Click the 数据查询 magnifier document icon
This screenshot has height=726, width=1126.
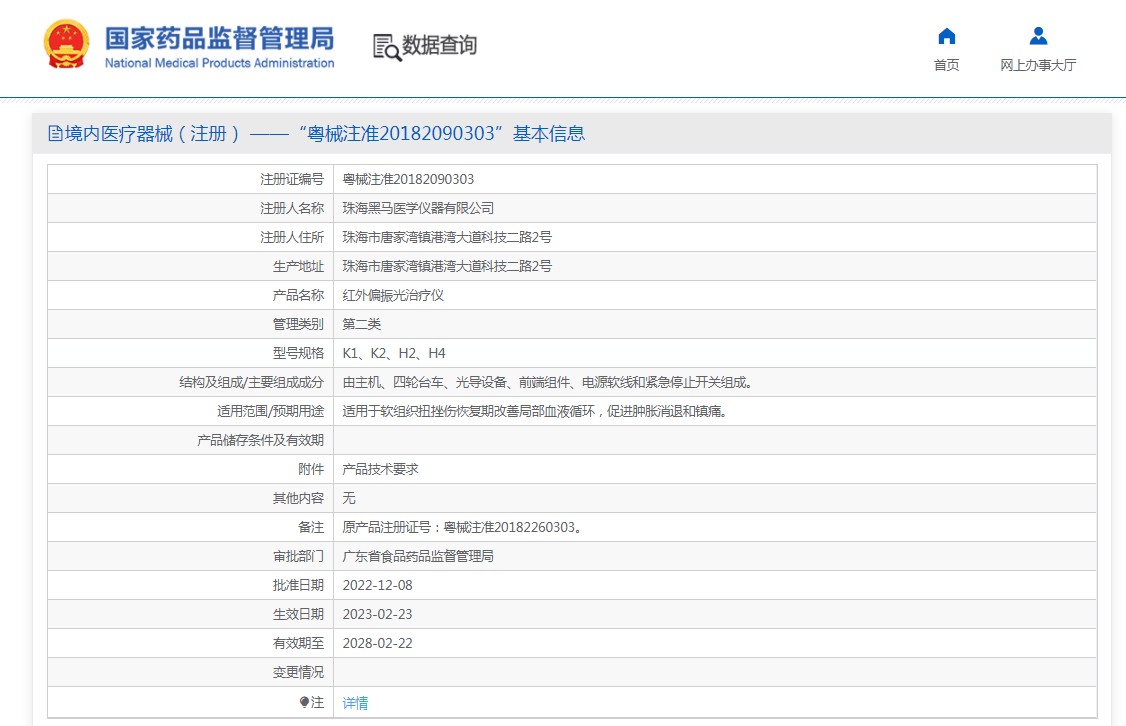(x=386, y=46)
